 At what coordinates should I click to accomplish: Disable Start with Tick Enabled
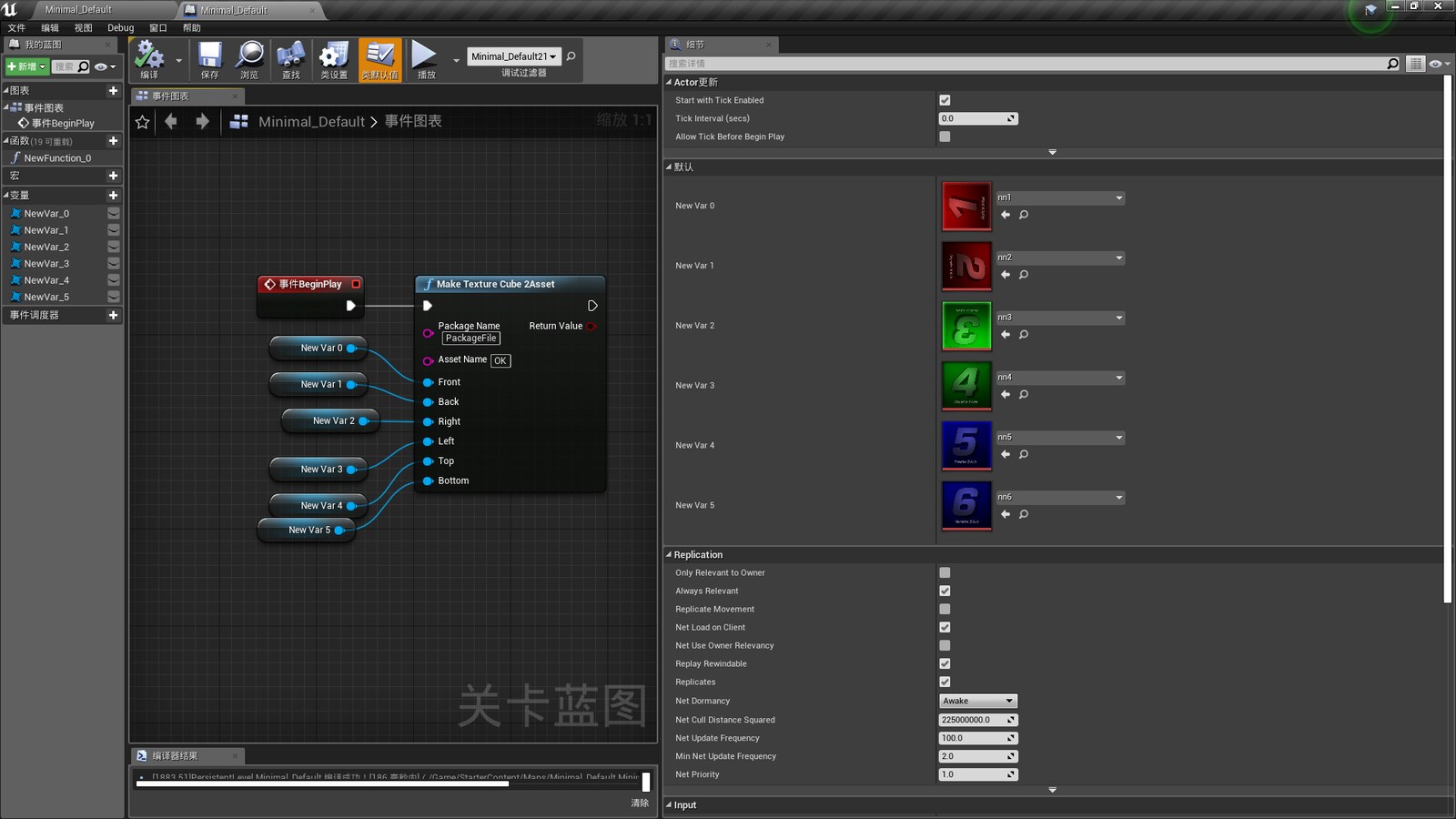[945, 100]
